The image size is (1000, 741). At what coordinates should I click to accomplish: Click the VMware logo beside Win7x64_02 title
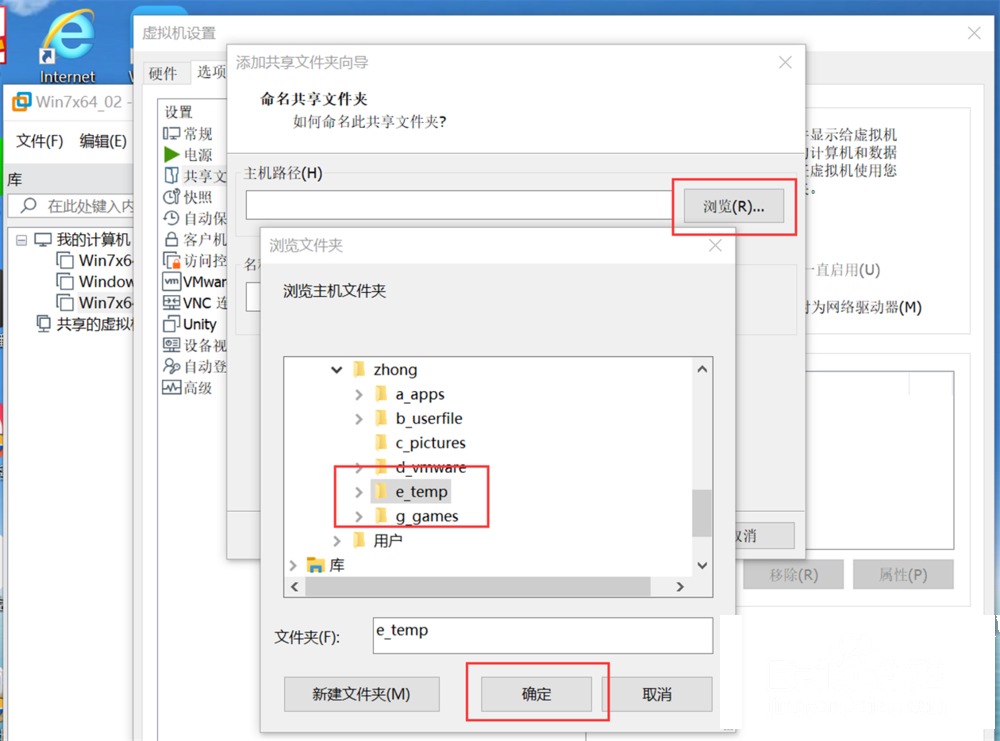(21, 101)
